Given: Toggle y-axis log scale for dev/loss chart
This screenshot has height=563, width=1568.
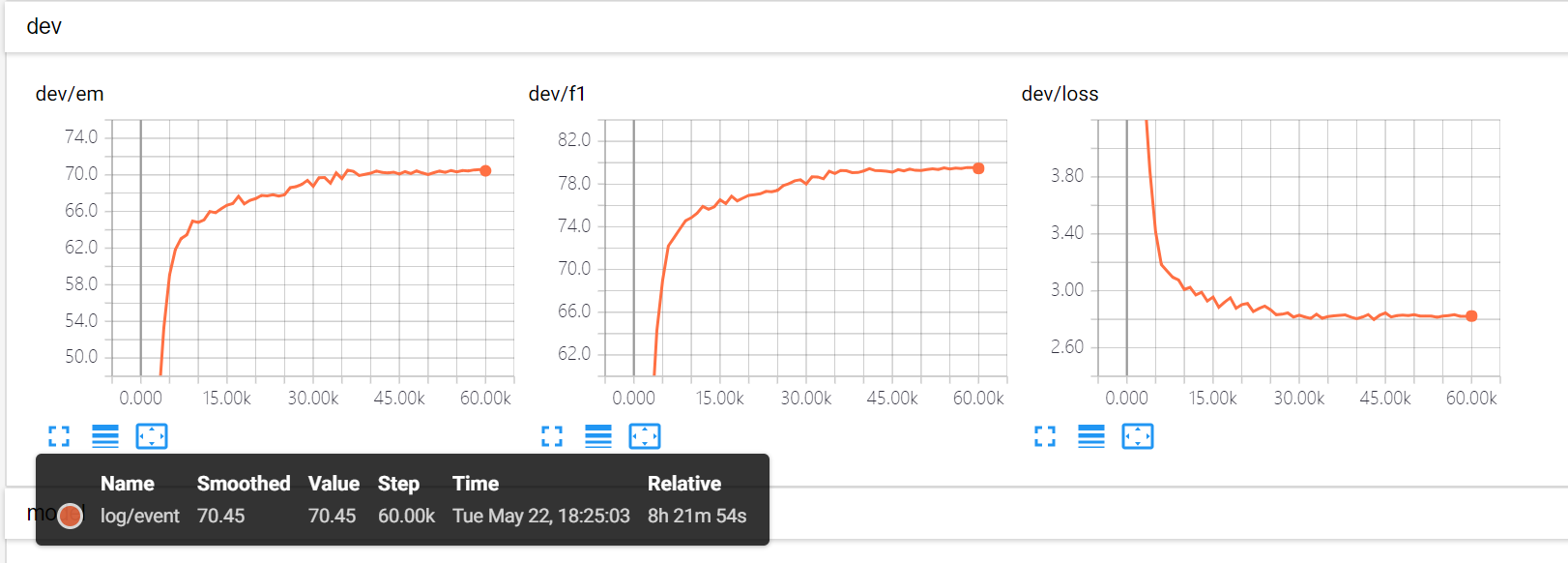Looking at the screenshot, I should click(x=1091, y=436).
